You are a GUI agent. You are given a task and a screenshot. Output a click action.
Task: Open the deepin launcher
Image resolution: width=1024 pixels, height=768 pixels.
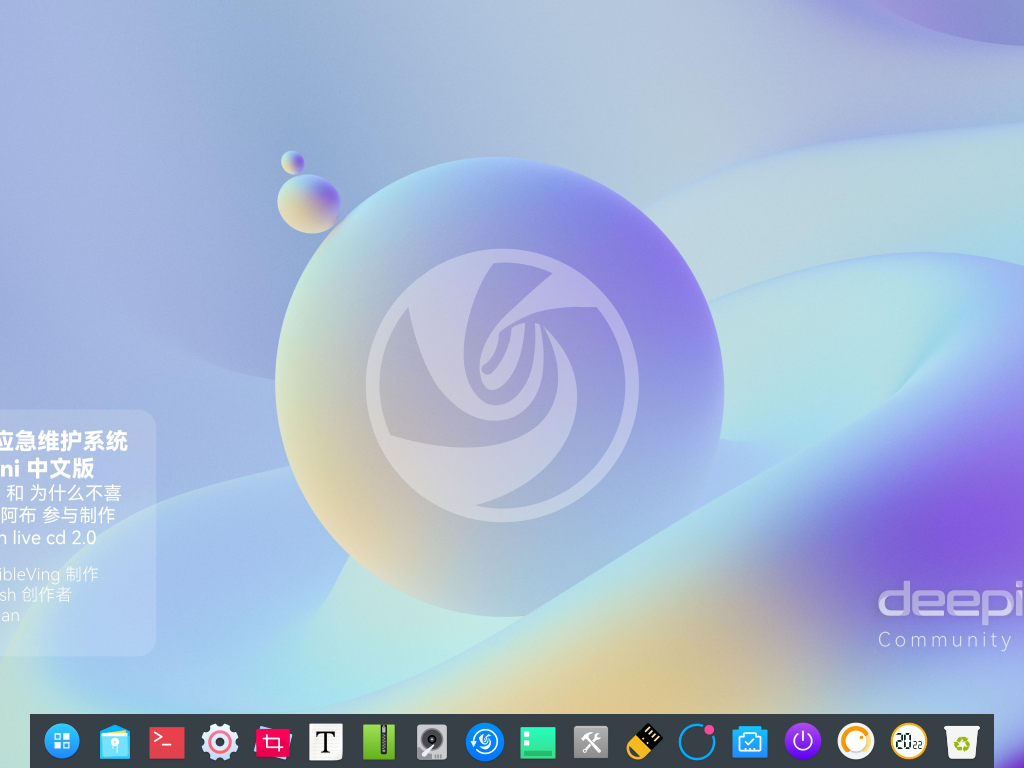(62, 741)
